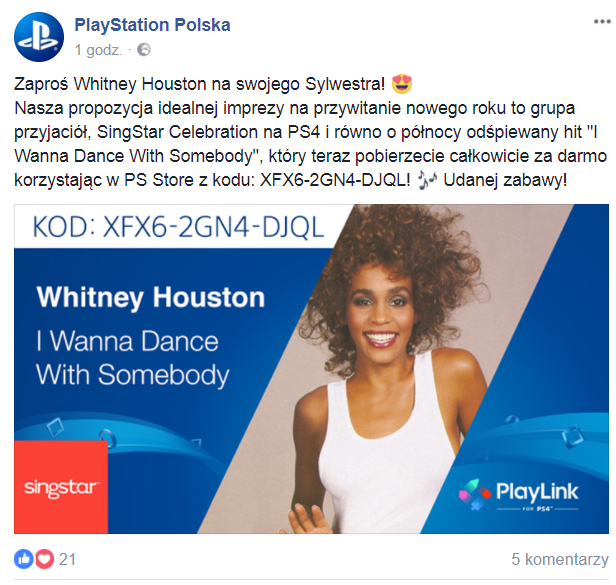Viewport: 616px width, 585px height.
Task: Click the "1 godz." timestamp link
Action: (x=98, y=50)
